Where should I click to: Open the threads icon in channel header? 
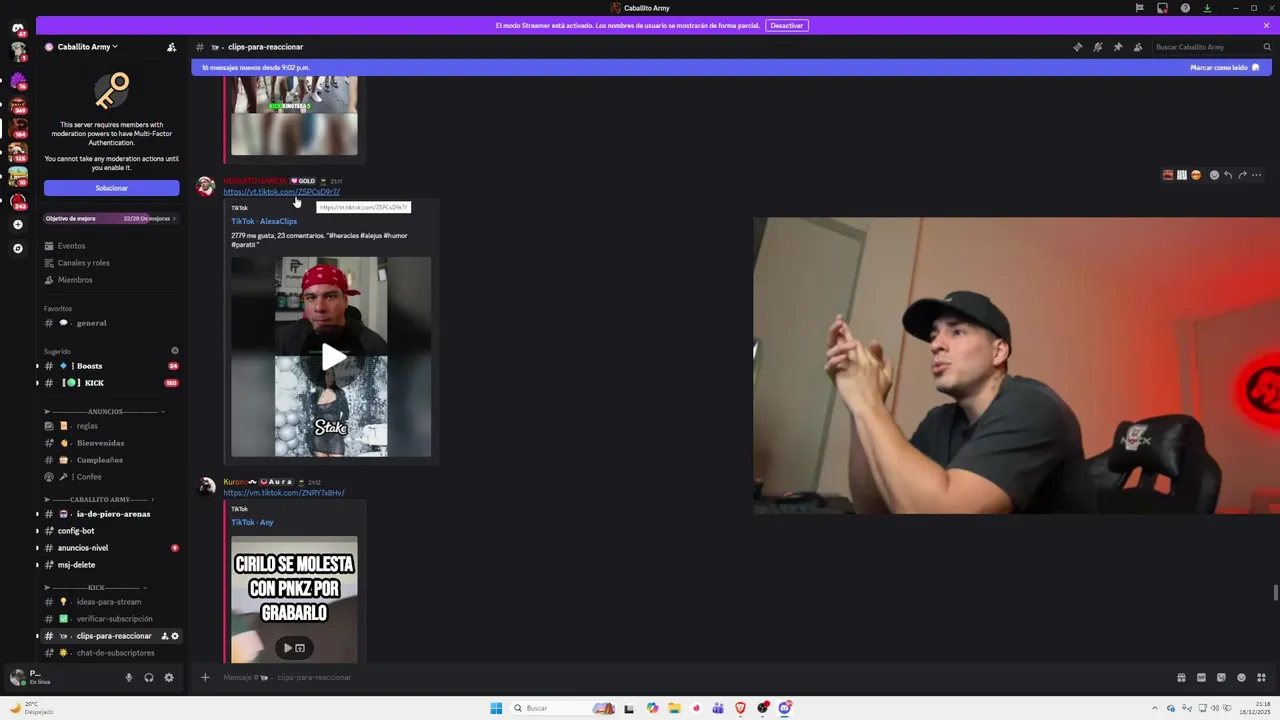tap(1077, 47)
